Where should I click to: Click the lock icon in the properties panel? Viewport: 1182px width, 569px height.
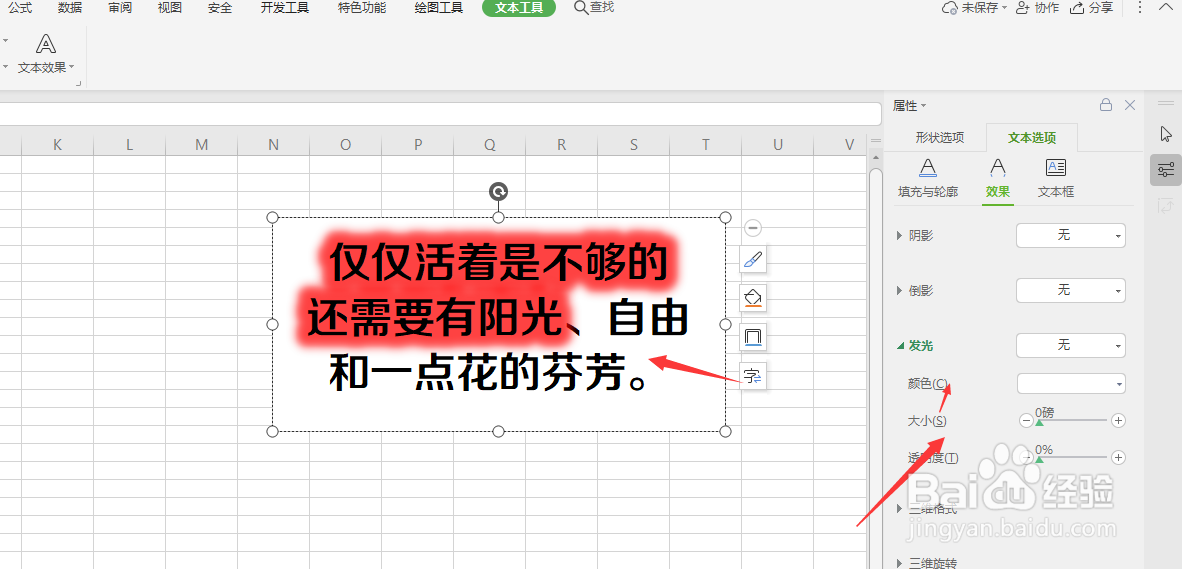[x=1106, y=106]
